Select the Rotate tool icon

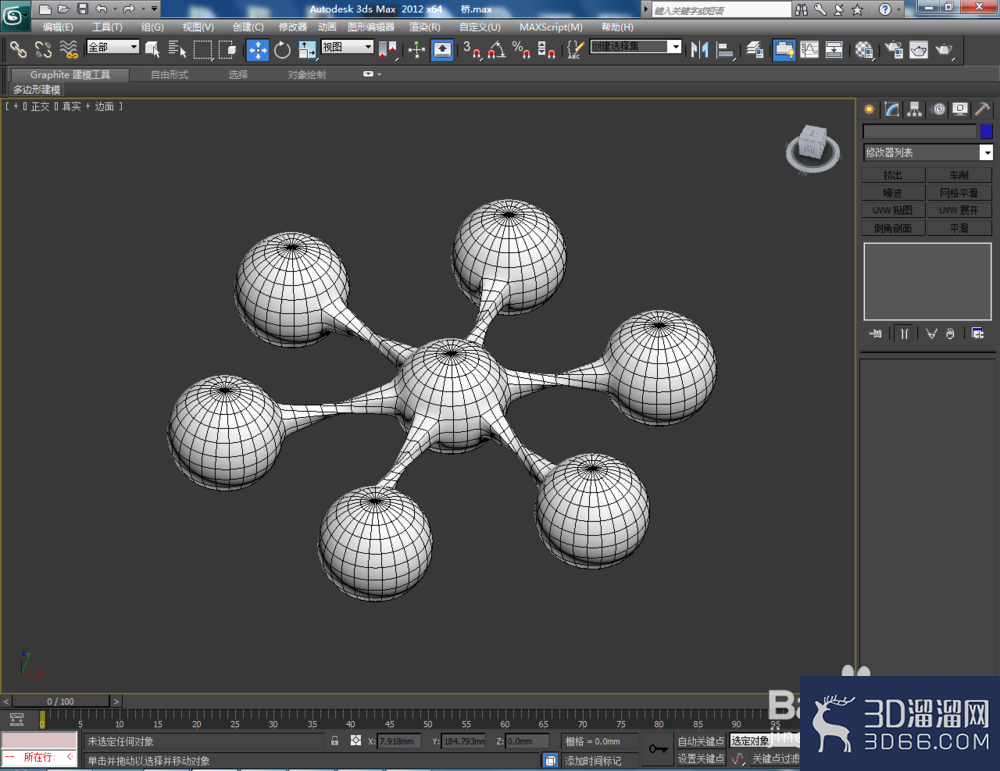(283, 50)
